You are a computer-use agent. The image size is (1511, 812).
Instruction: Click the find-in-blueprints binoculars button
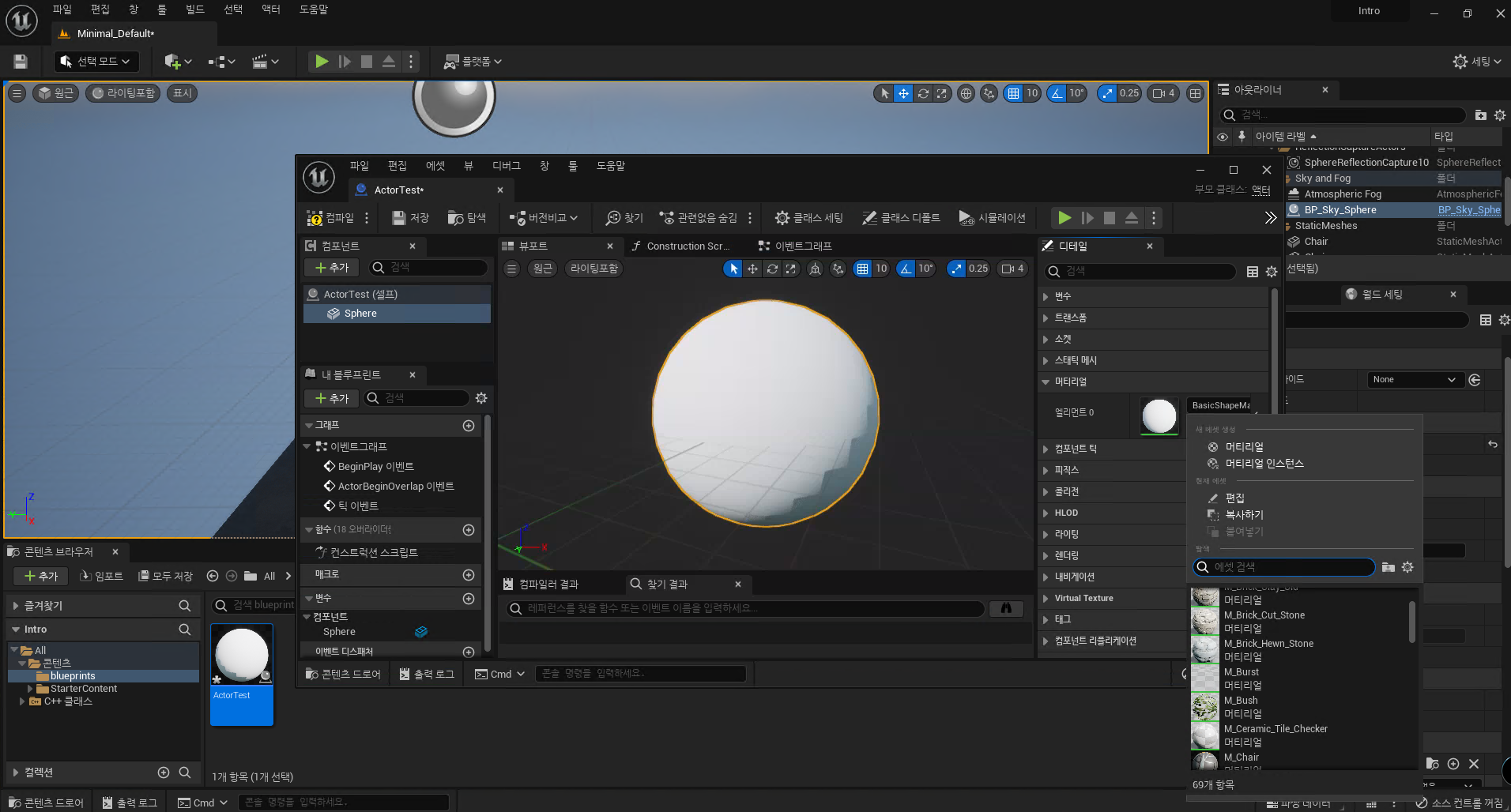1006,608
